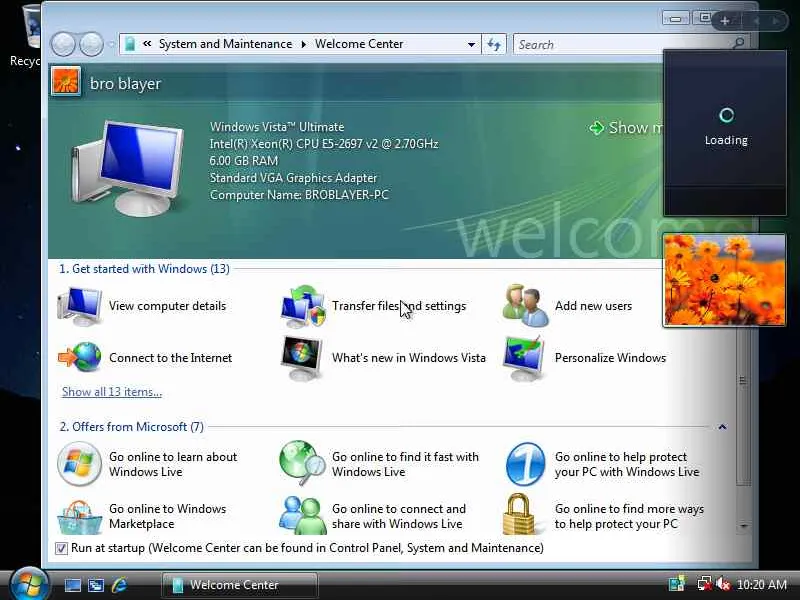Image resolution: width=800 pixels, height=600 pixels.
Task: Click the 6.00 GB RAM text
Action: point(244,161)
